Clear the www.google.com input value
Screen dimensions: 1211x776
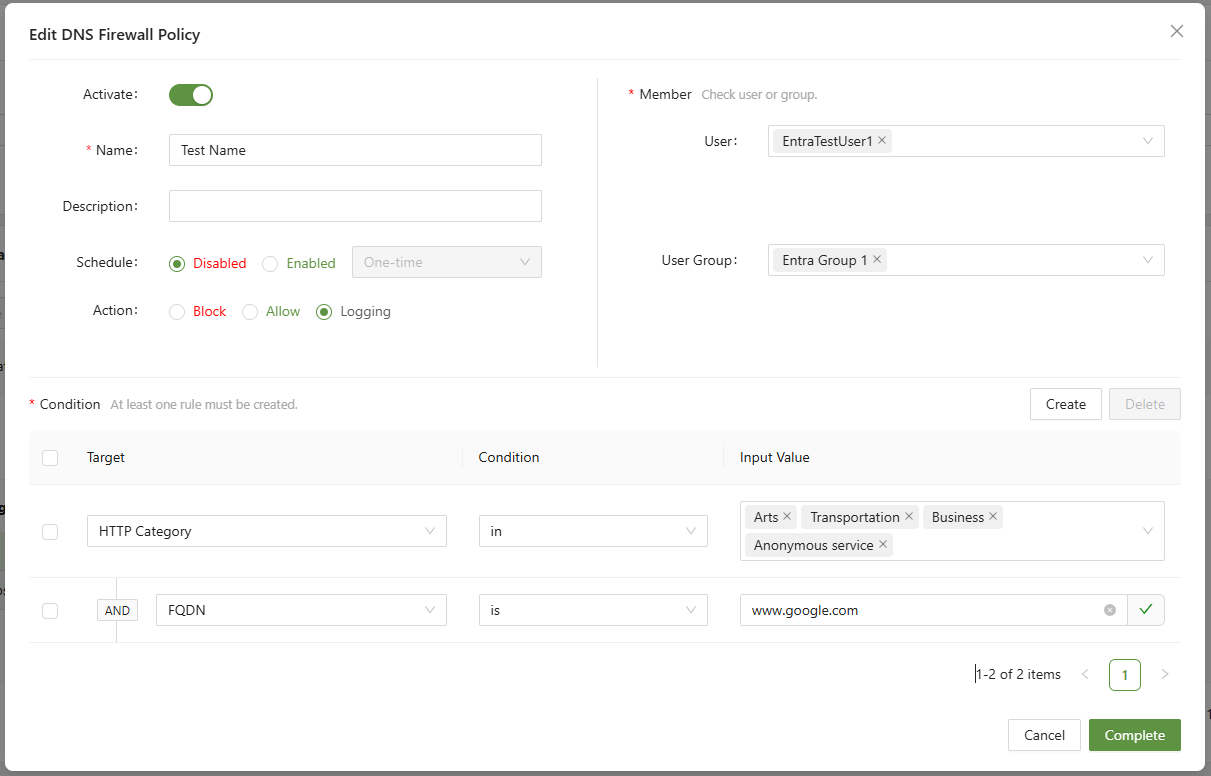[x=1110, y=610]
